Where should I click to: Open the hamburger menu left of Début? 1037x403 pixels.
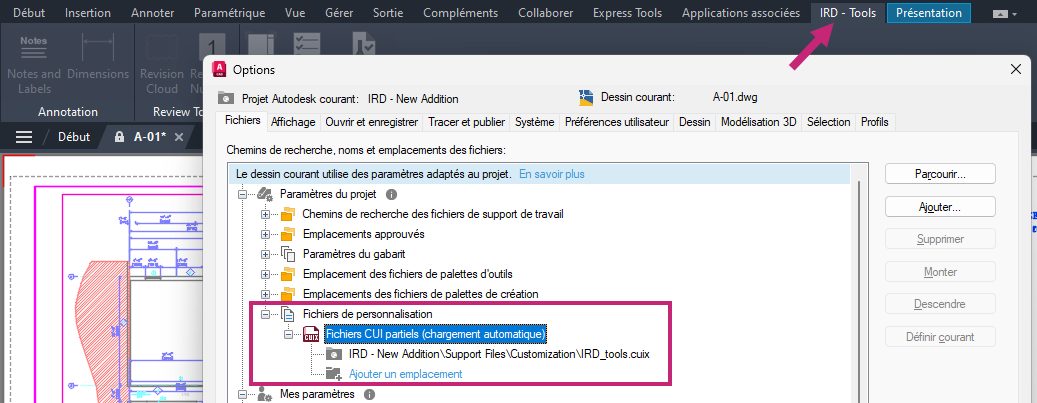click(24, 137)
